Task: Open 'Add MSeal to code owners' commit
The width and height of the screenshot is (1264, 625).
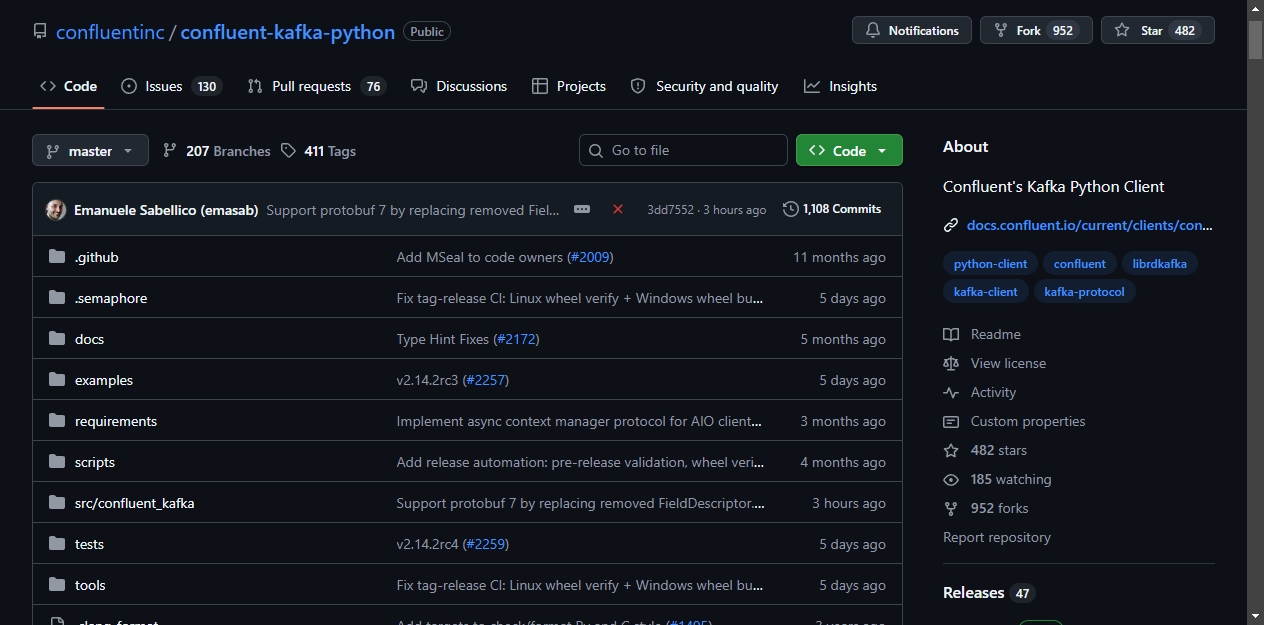Action: (x=480, y=257)
